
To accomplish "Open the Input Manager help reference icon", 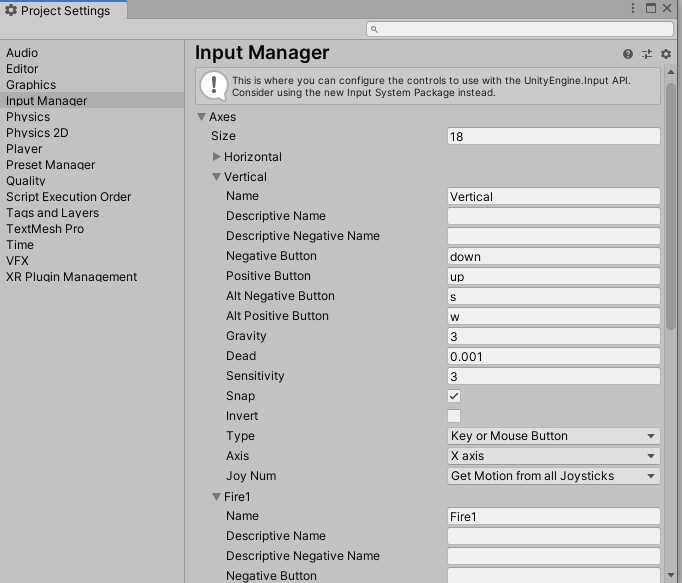I will [628, 54].
